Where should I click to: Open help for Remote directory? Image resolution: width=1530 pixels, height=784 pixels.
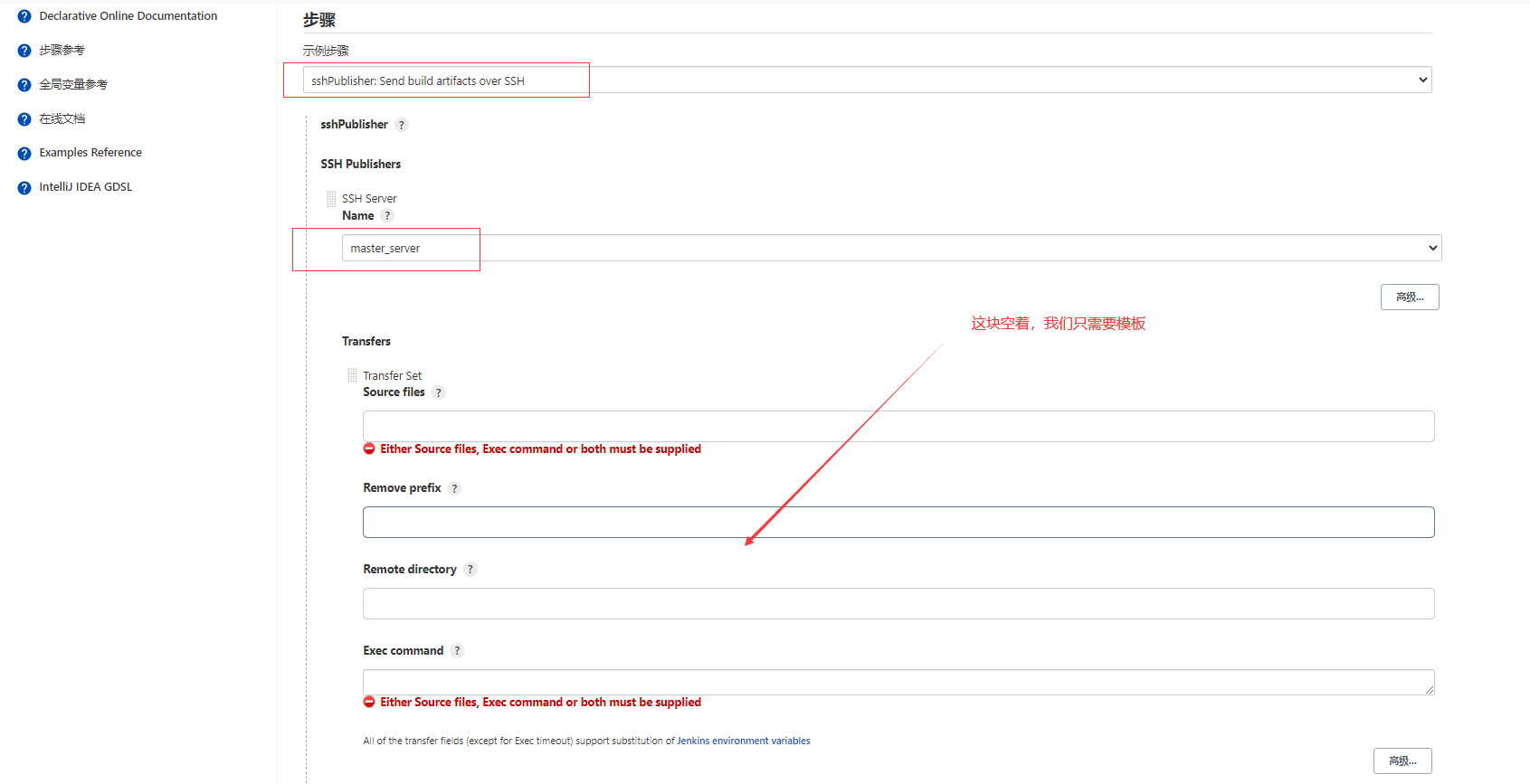click(470, 570)
